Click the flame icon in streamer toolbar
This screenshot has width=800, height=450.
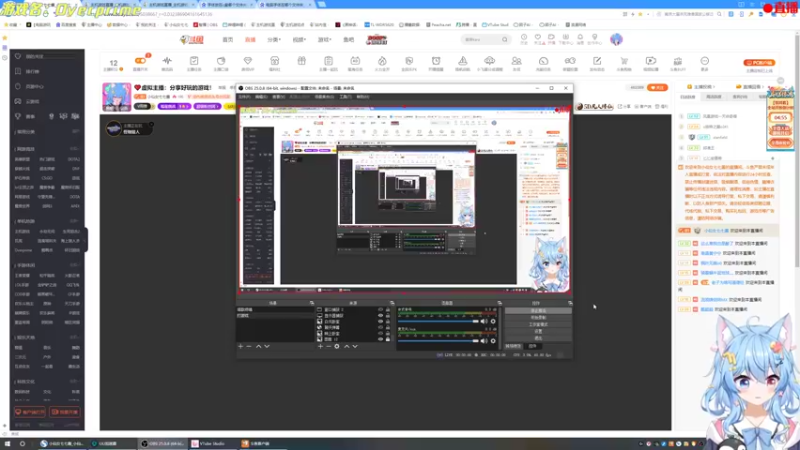[382, 63]
